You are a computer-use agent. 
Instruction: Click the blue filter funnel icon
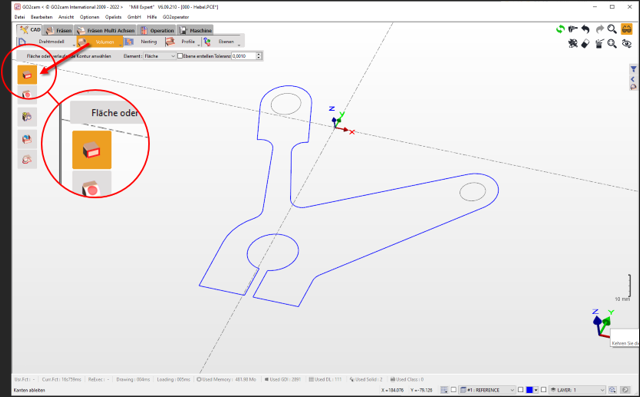633,69
